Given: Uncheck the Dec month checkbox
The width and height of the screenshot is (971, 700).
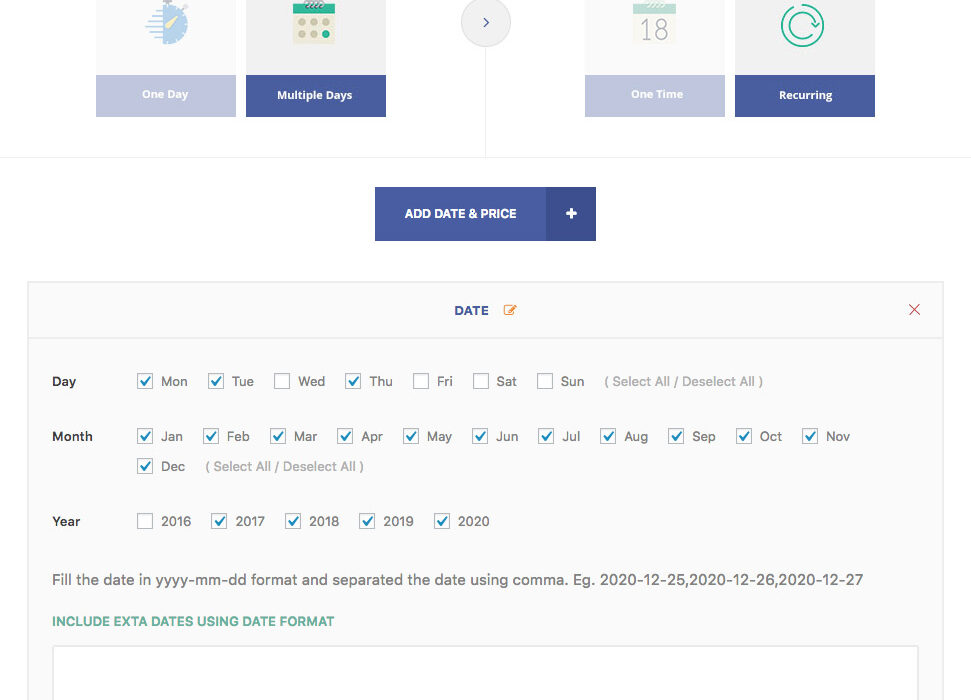Looking at the screenshot, I should [145, 466].
